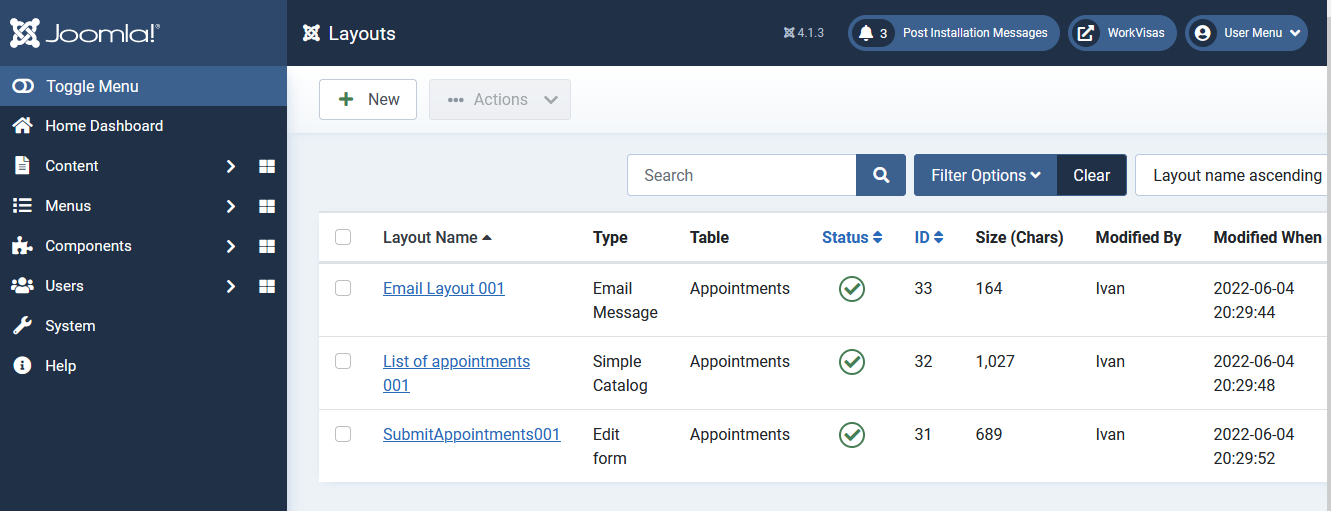Check the select-all layouts checkbox
Image resolution: width=1331 pixels, height=511 pixels.
click(x=343, y=237)
